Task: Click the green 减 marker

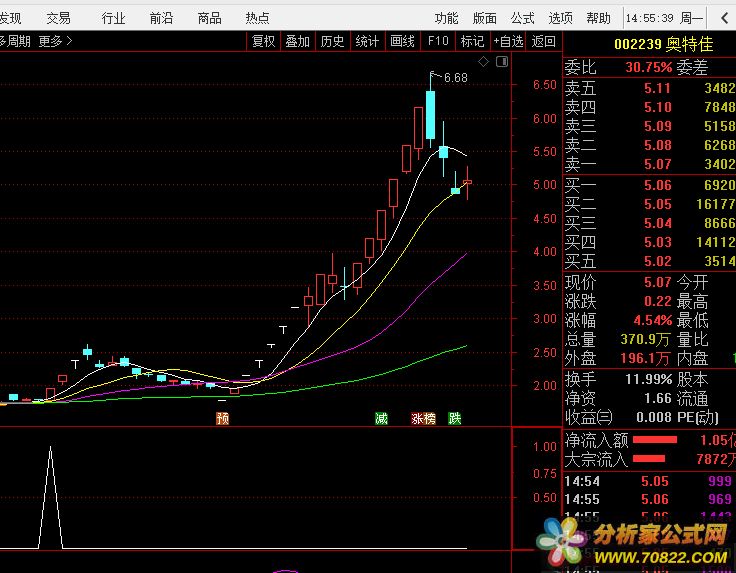Action: pos(382,418)
